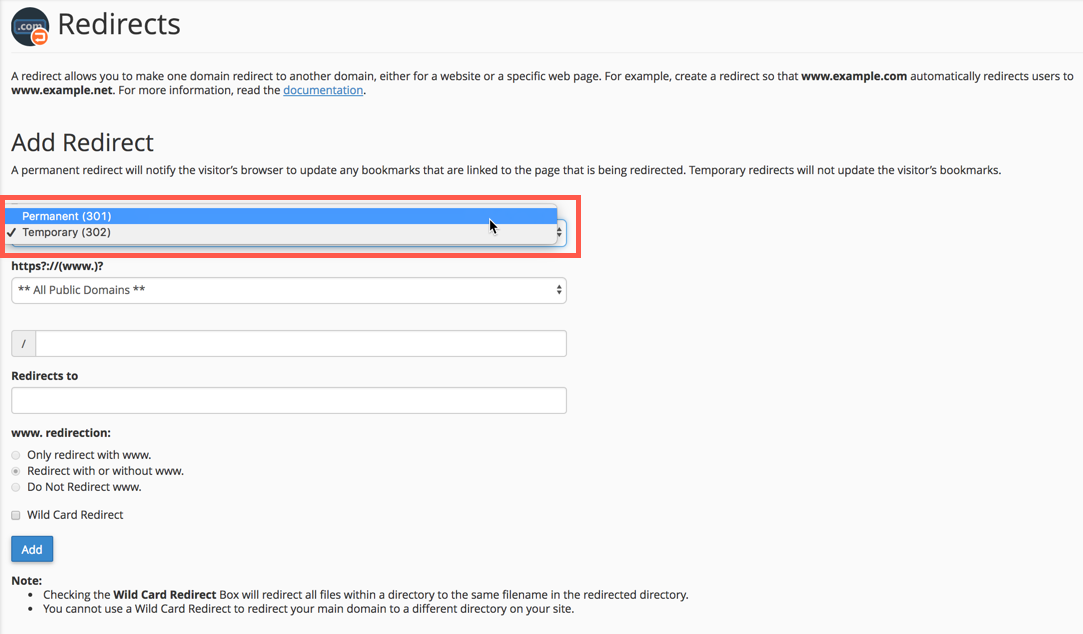Viewport: 1083px width, 634px height.
Task: Click the www. redirection label
Action: [61, 433]
